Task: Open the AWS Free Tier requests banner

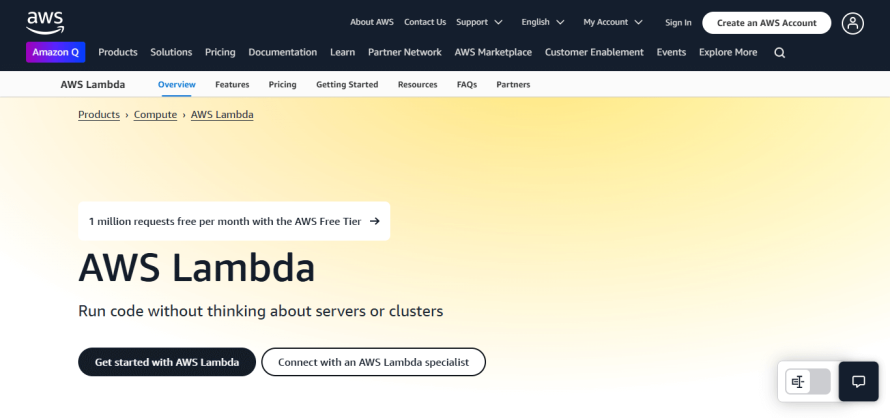Action: pyautogui.click(x=234, y=221)
